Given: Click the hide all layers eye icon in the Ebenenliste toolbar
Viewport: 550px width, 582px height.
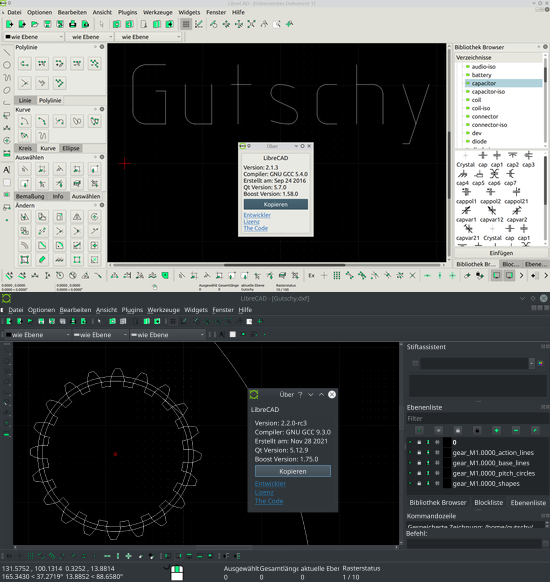Looking at the screenshot, I should 438,430.
